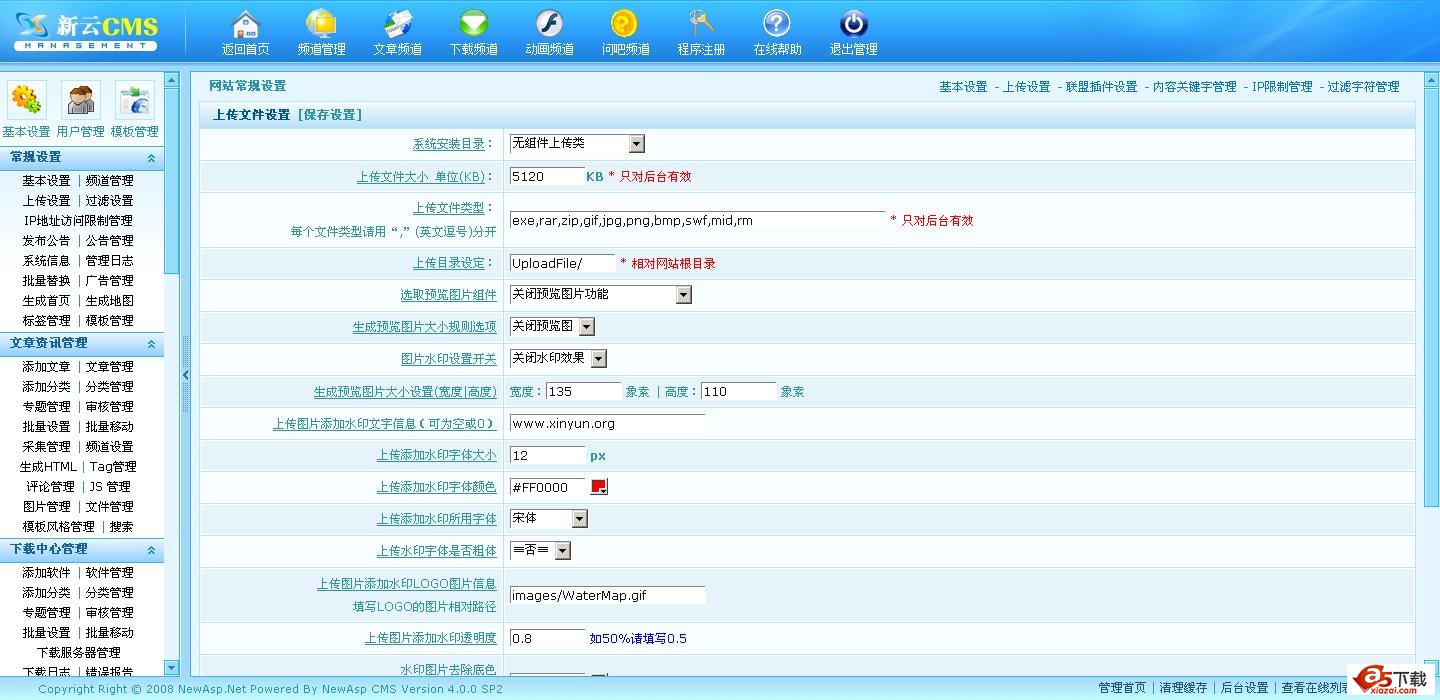Click the 退出管理 logout power icon
Viewport: 1440px width, 700px height.
tap(853, 24)
